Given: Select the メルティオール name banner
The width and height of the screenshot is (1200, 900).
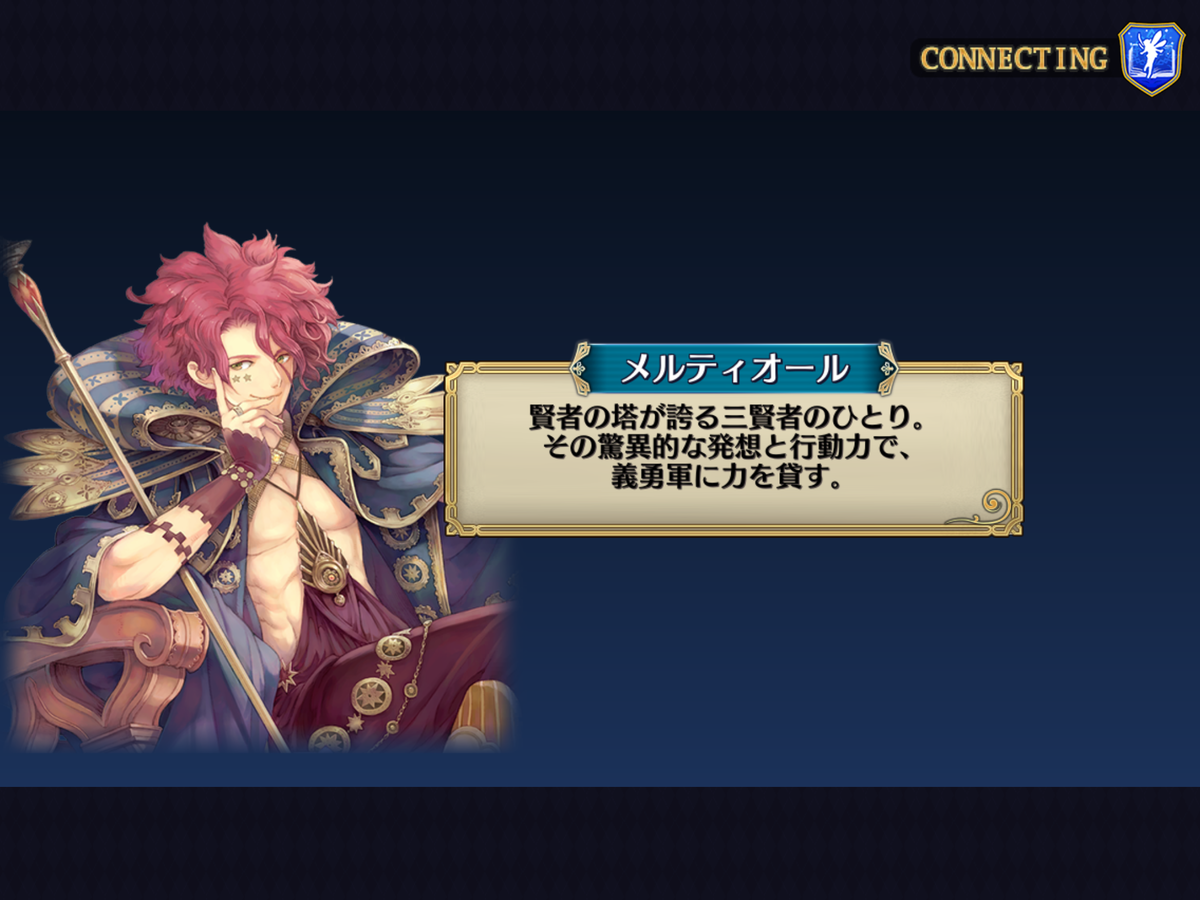Looking at the screenshot, I should (734, 369).
